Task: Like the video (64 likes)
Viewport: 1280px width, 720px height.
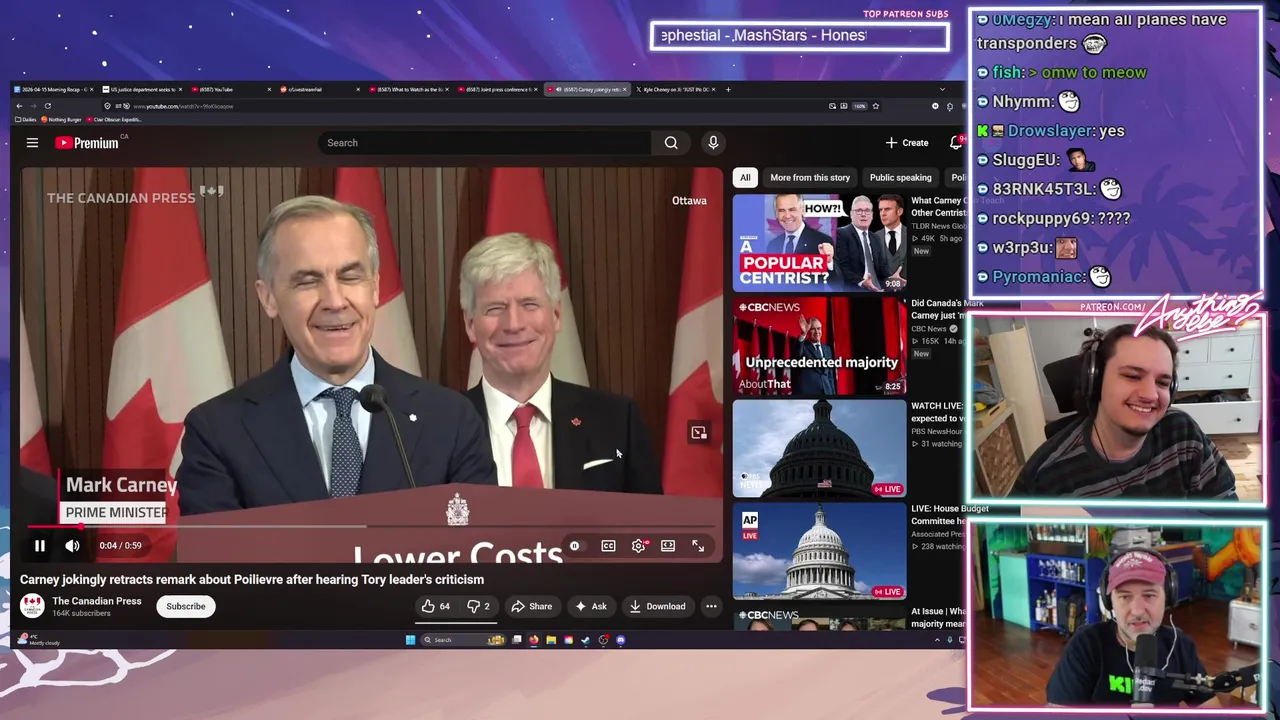Action: (436, 606)
